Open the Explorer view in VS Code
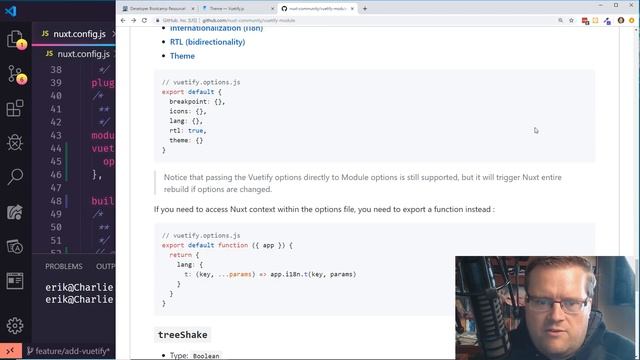This screenshot has height=360, width=640. [15, 39]
